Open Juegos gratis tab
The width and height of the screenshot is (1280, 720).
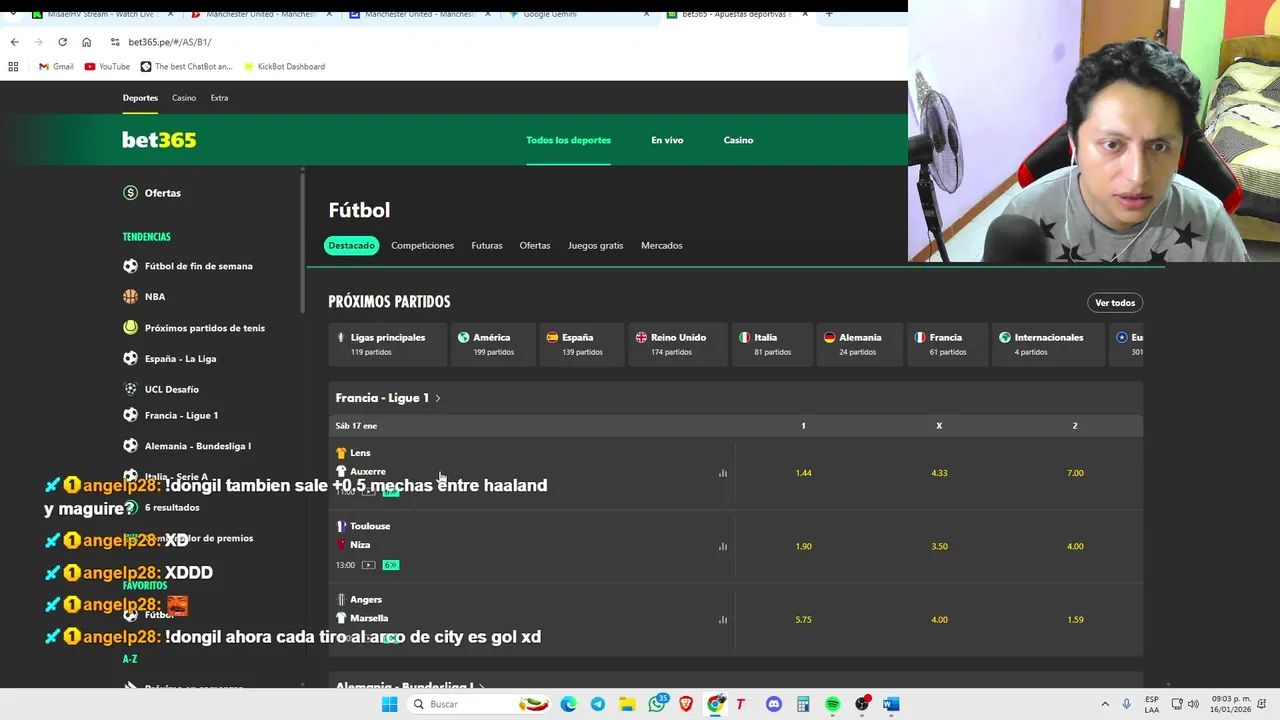595,245
